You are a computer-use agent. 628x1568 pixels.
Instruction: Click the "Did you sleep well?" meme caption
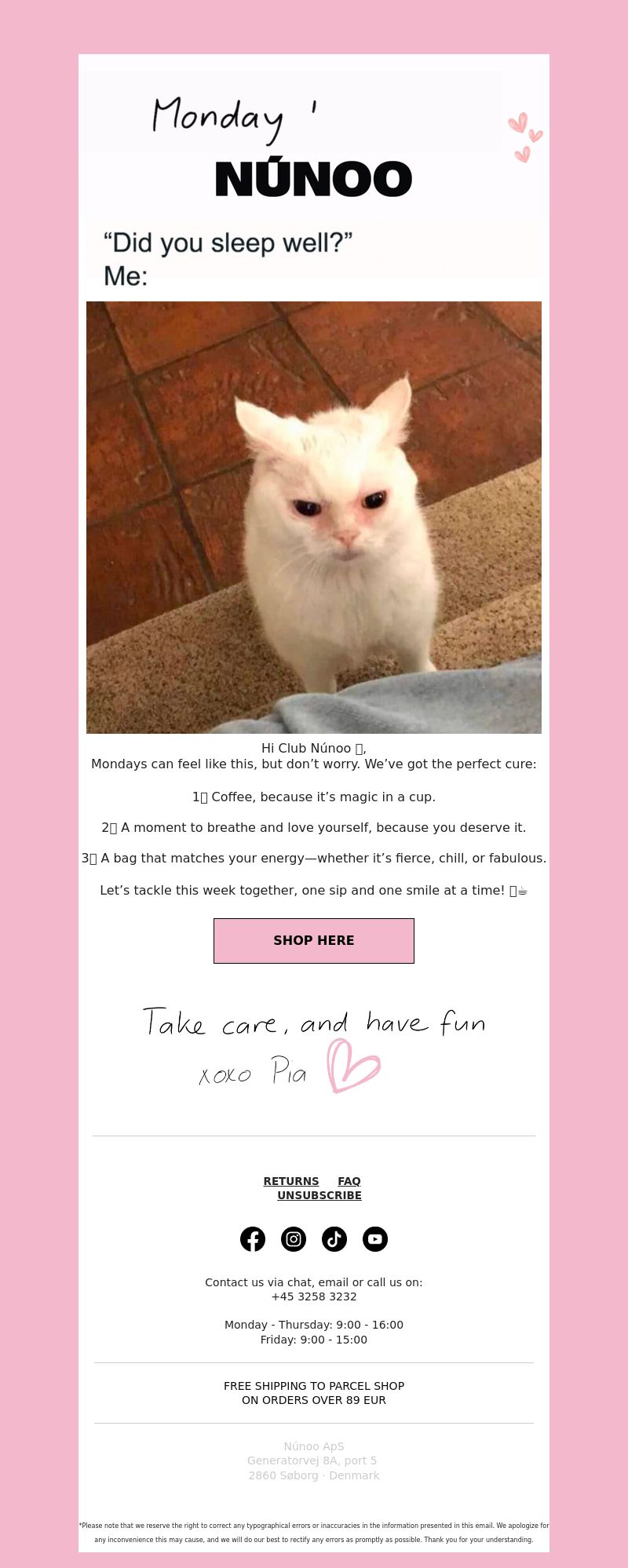(x=228, y=259)
